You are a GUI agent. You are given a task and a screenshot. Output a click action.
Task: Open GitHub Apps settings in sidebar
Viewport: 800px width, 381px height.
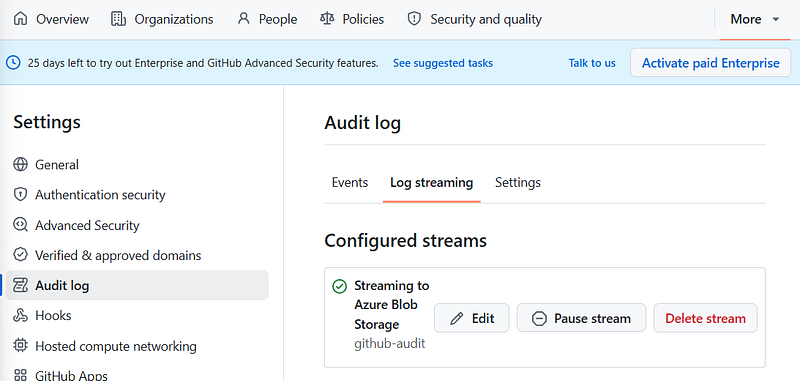[137, 376]
